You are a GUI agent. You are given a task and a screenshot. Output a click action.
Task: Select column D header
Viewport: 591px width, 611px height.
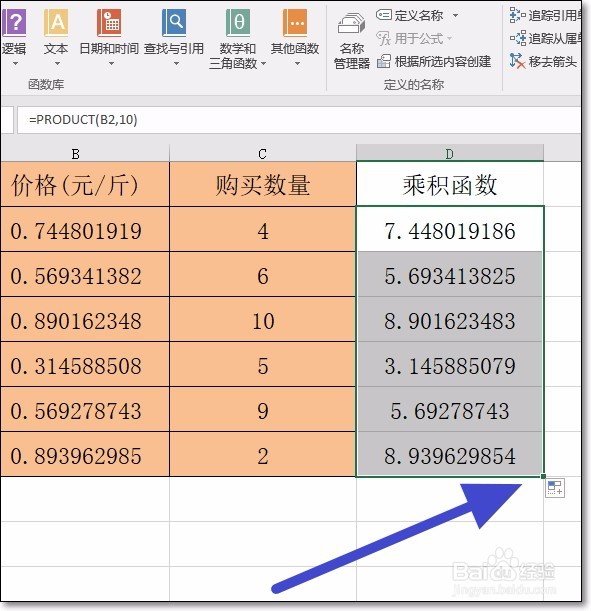tap(450, 154)
